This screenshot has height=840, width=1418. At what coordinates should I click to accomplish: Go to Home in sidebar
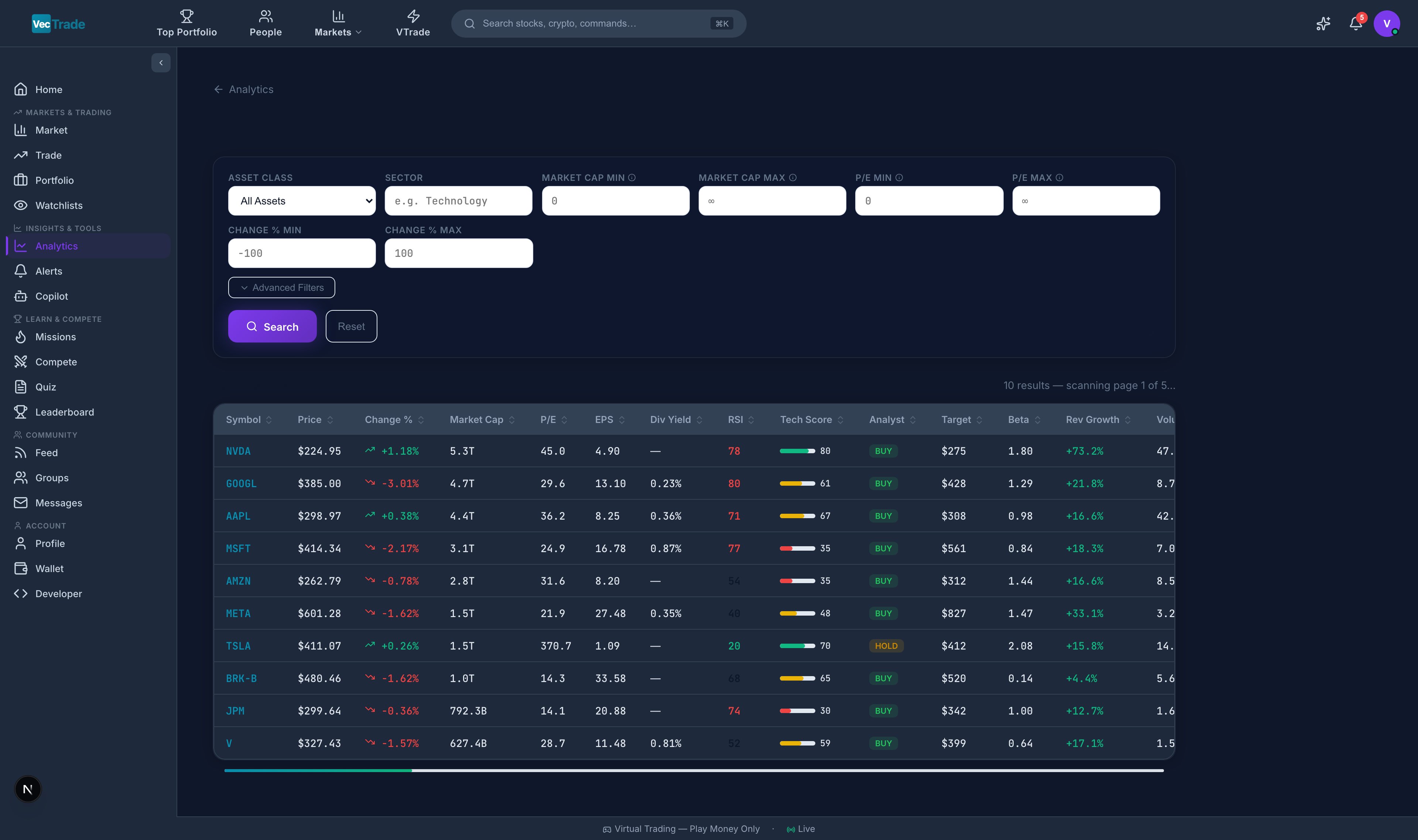88,89
